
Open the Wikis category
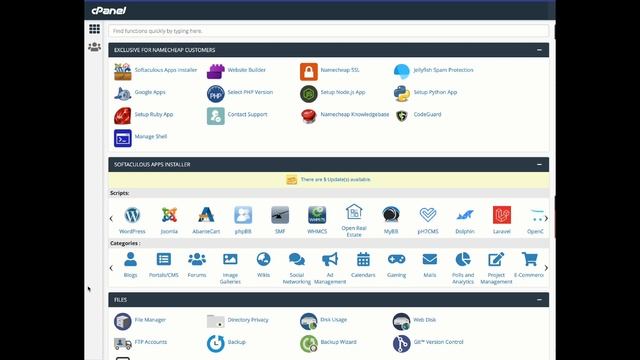pyautogui.click(x=263, y=264)
